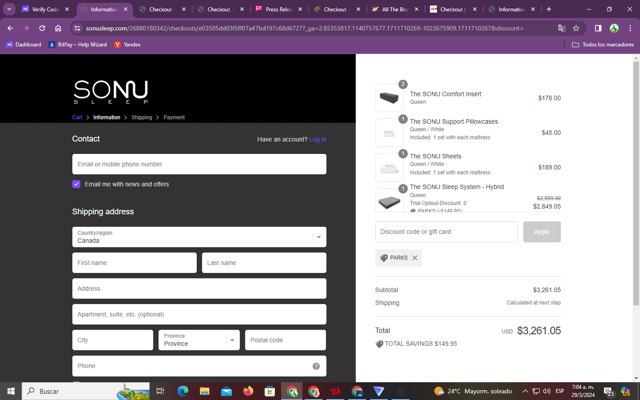Focus the Email or mobile phone number field
This screenshot has height=400, width=640.
click(x=199, y=164)
